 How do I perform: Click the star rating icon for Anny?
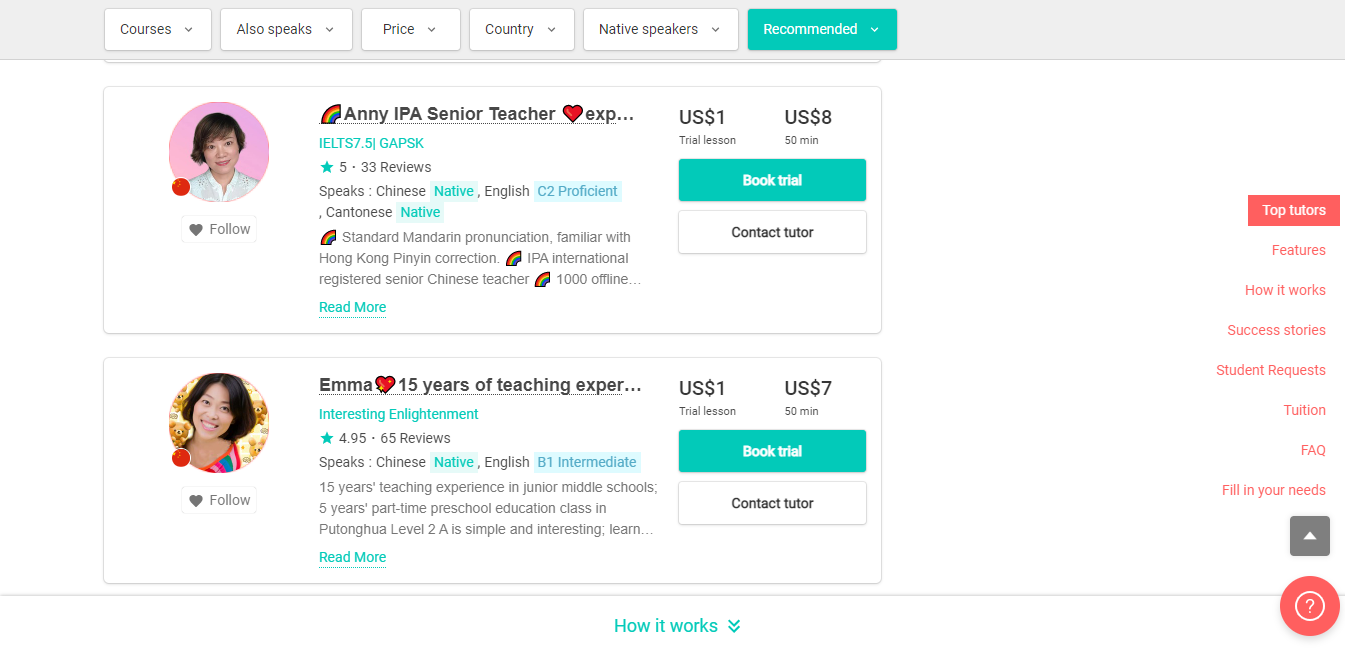click(x=326, y=167)
